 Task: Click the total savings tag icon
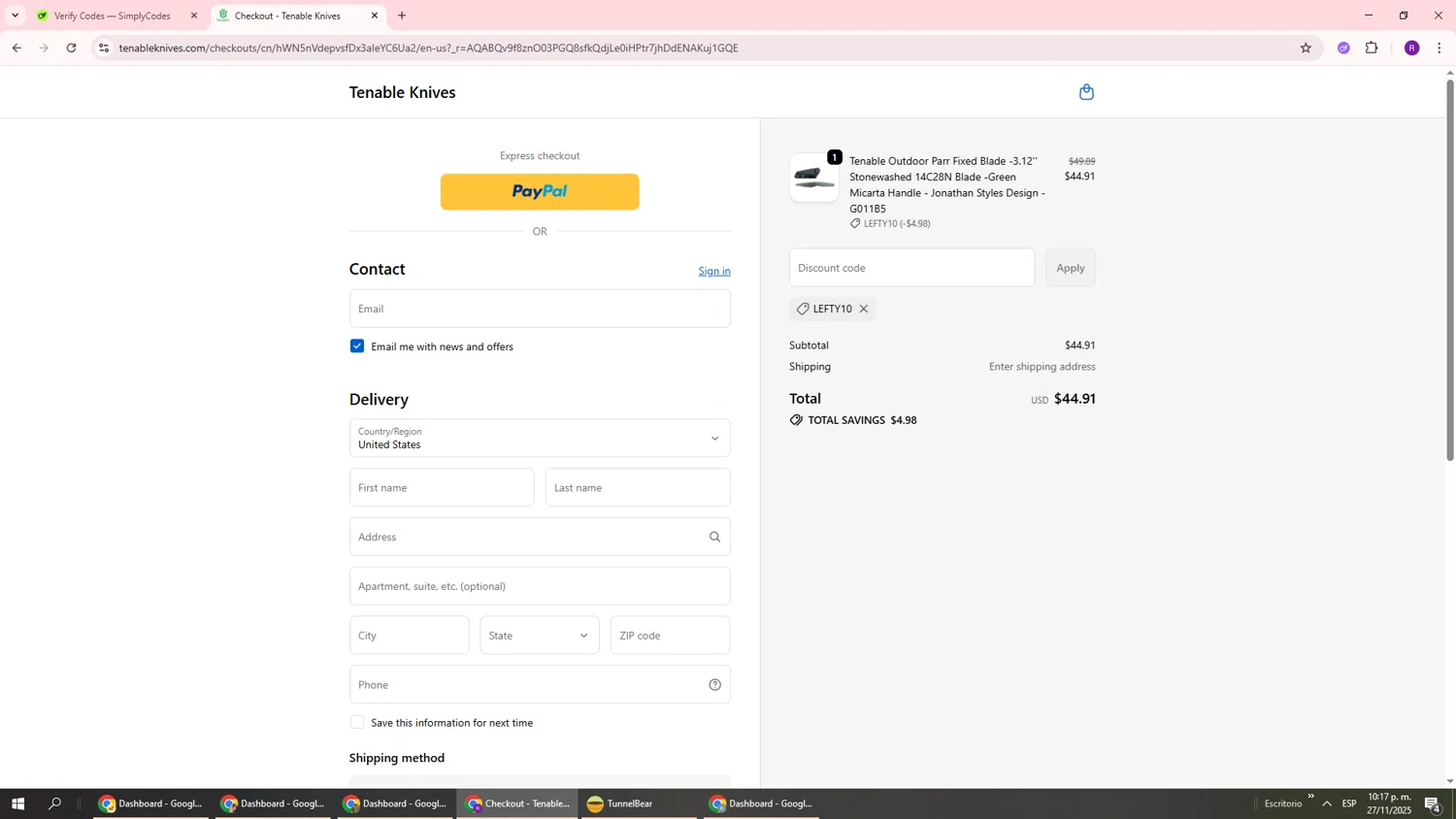(x=796, y=420)
